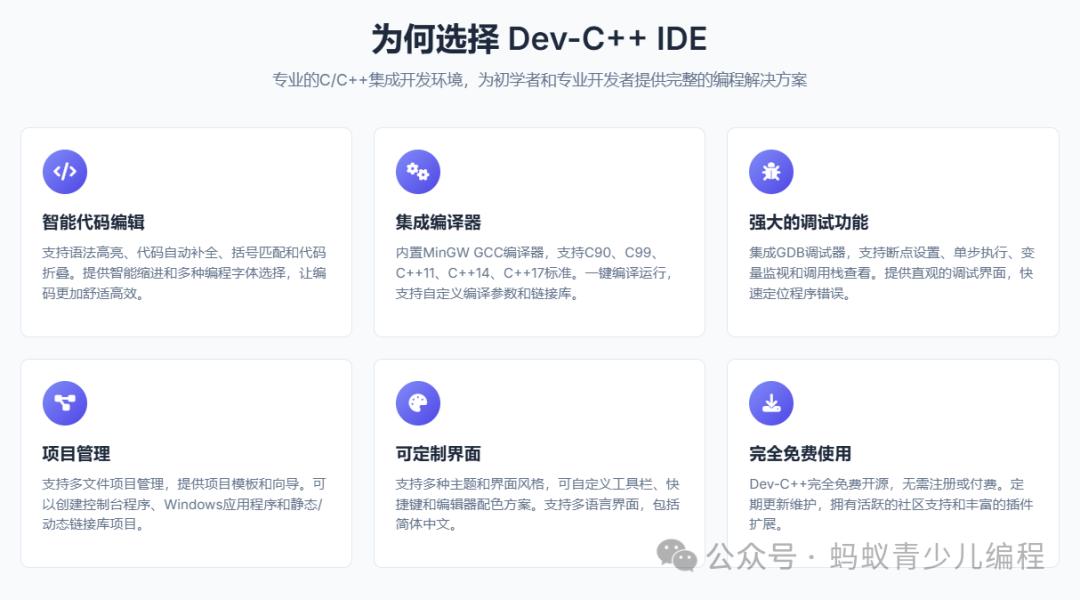This screenshot has height=600, width=1080.
Task: Click the bug icon above 强大的调试功能
Action: (771, 172)
